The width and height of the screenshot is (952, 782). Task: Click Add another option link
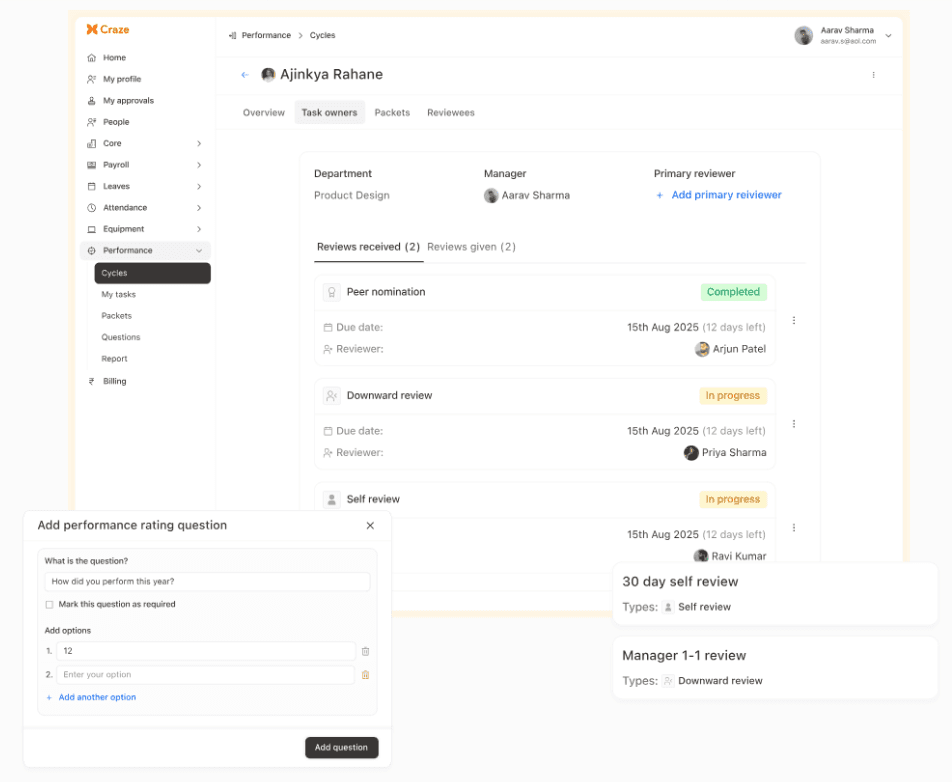coord(92,698)
